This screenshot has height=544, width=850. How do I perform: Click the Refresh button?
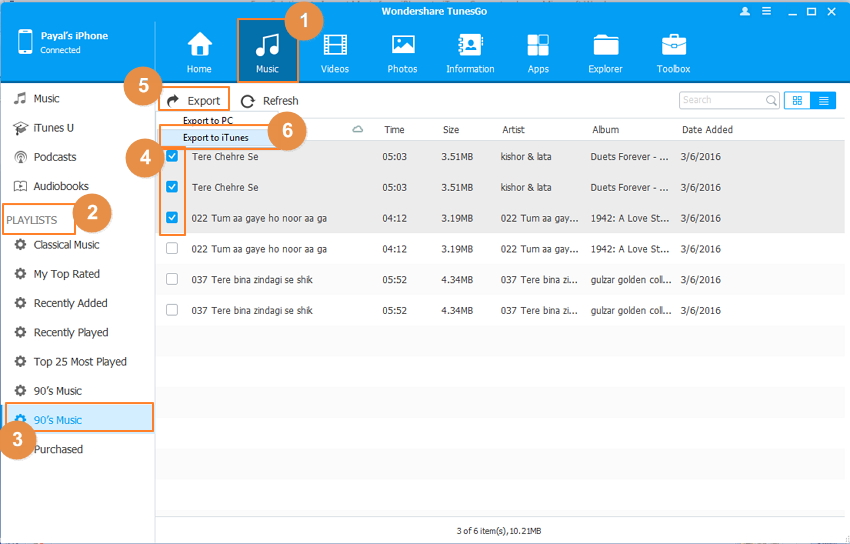[270, 101]
